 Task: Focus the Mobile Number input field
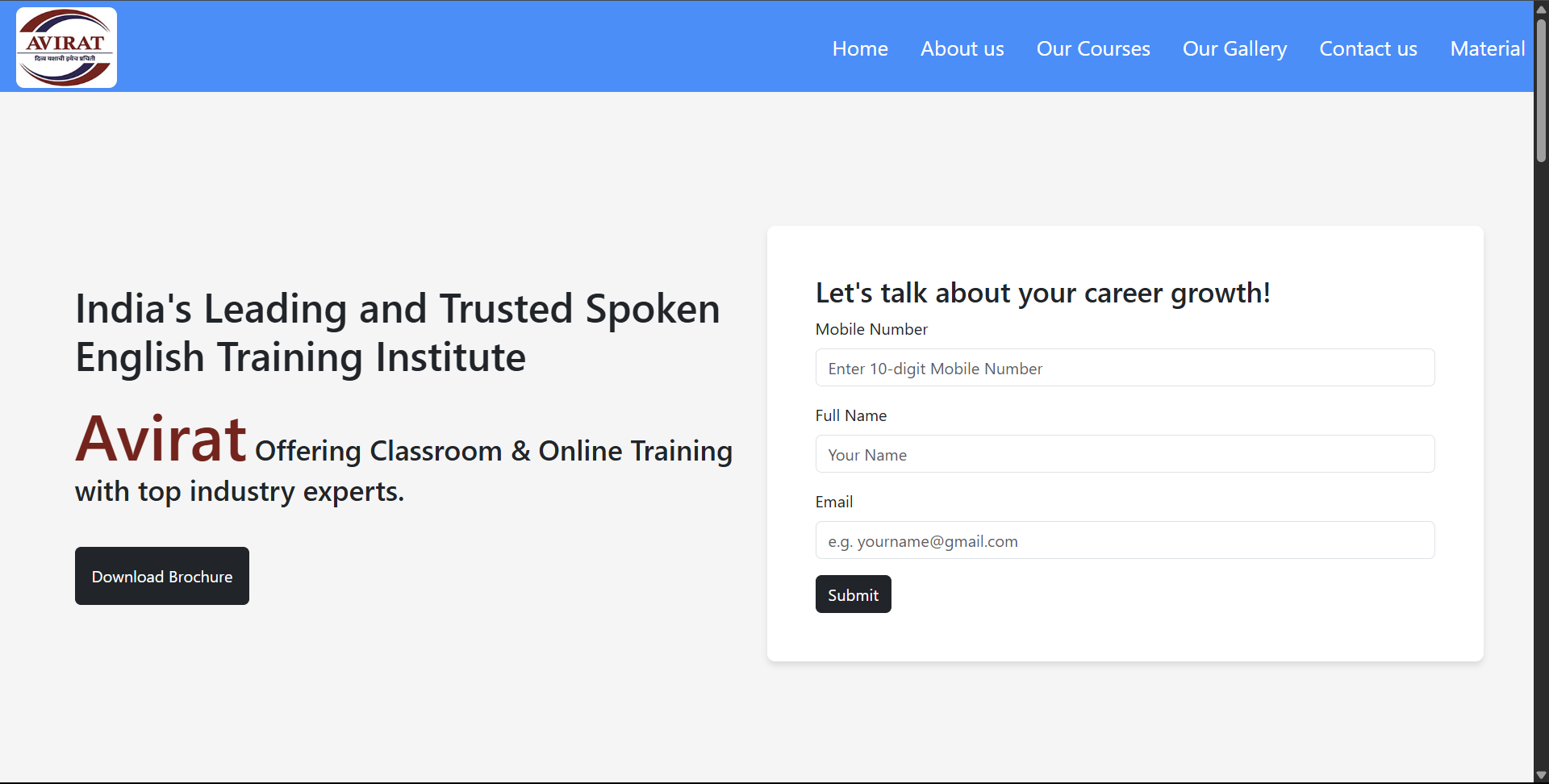pyautogui.click(x=1125, y=368)
